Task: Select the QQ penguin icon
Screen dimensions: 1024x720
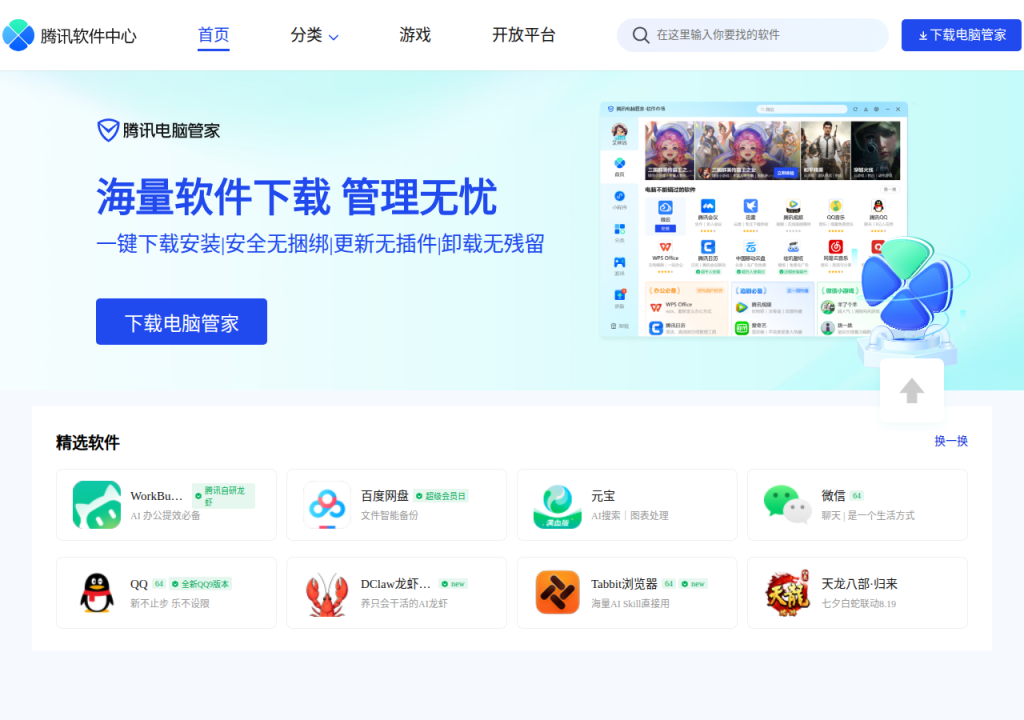Action: pyautogui.click(x=97, y=593)
